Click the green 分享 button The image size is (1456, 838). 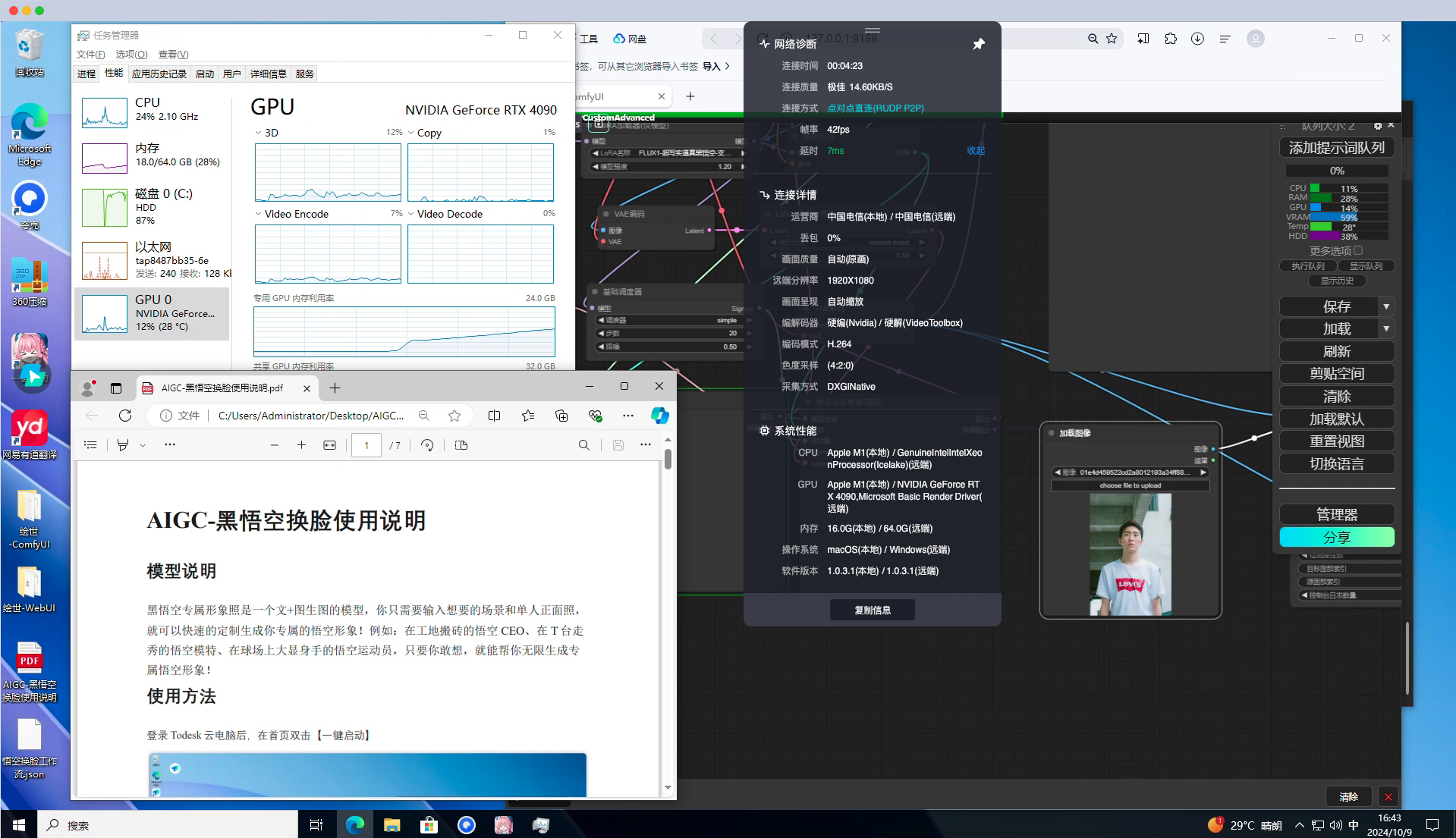(x=1337, y=537)
